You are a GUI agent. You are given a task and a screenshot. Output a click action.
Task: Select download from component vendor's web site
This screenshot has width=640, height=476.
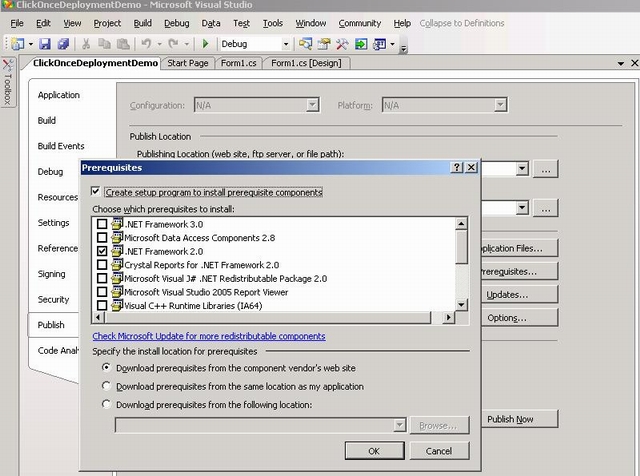coord(106,367)
